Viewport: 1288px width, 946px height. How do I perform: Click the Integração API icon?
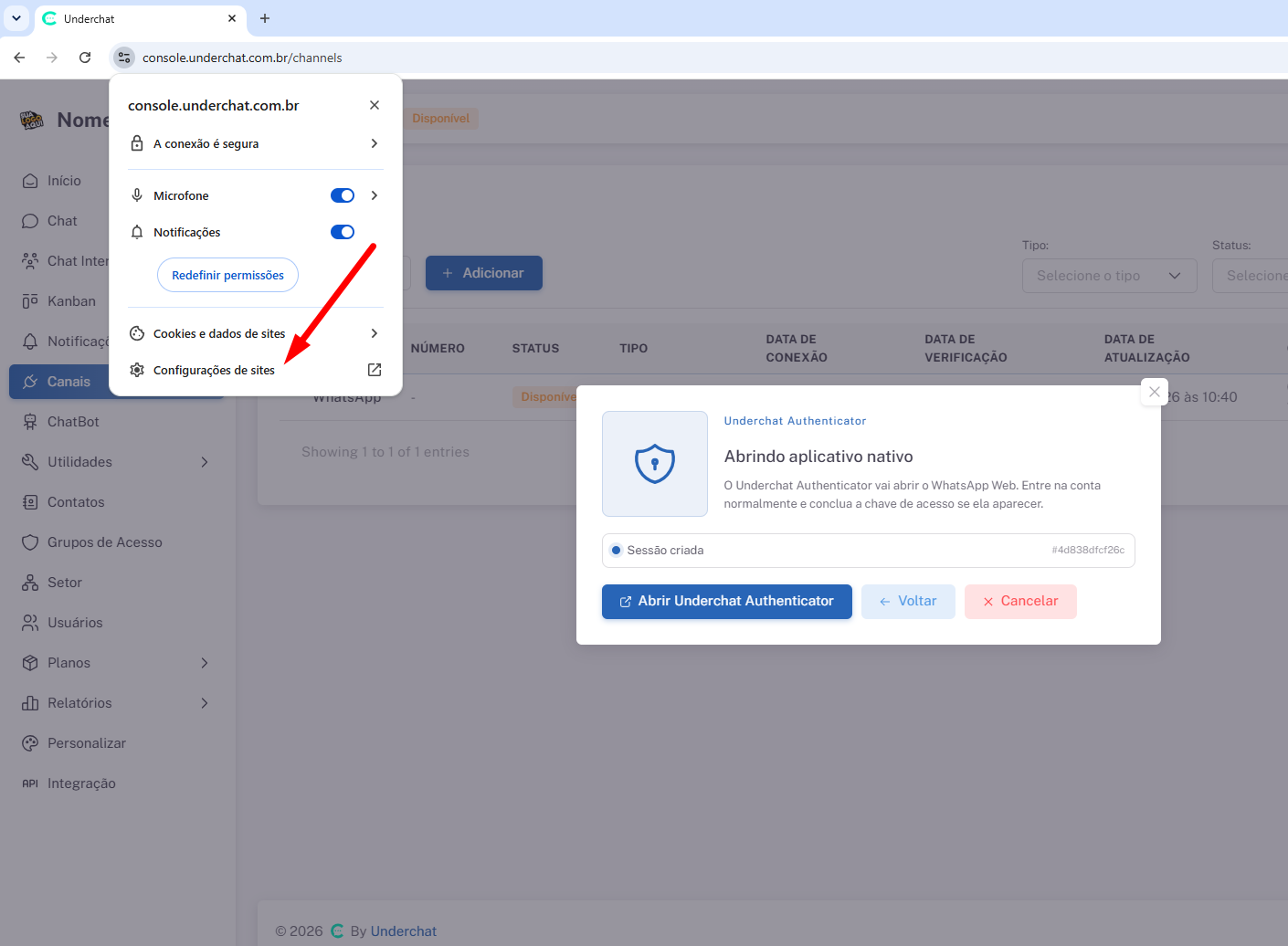(x=30, y=783)
